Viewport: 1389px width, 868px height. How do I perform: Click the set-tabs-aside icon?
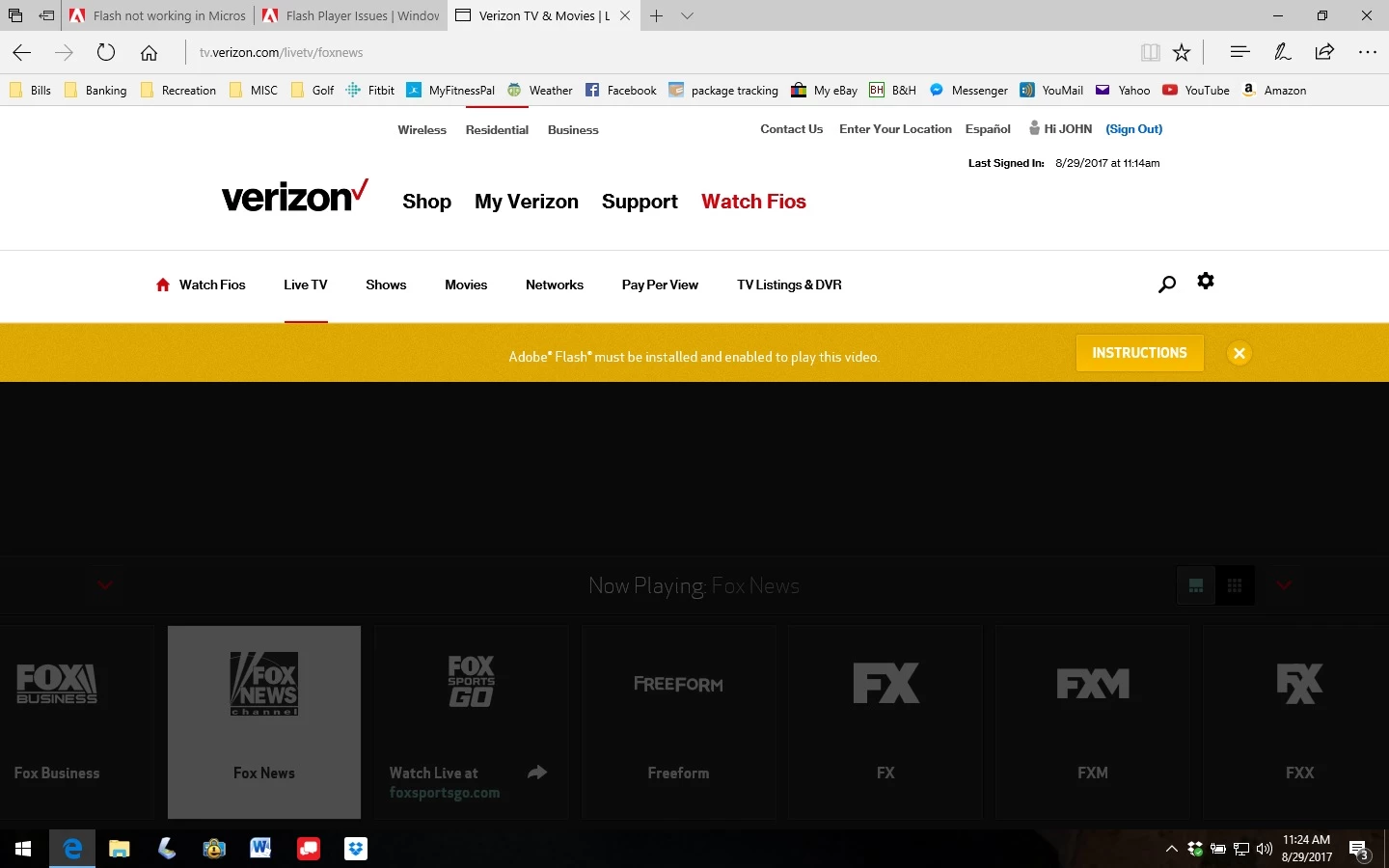(46, 15)
